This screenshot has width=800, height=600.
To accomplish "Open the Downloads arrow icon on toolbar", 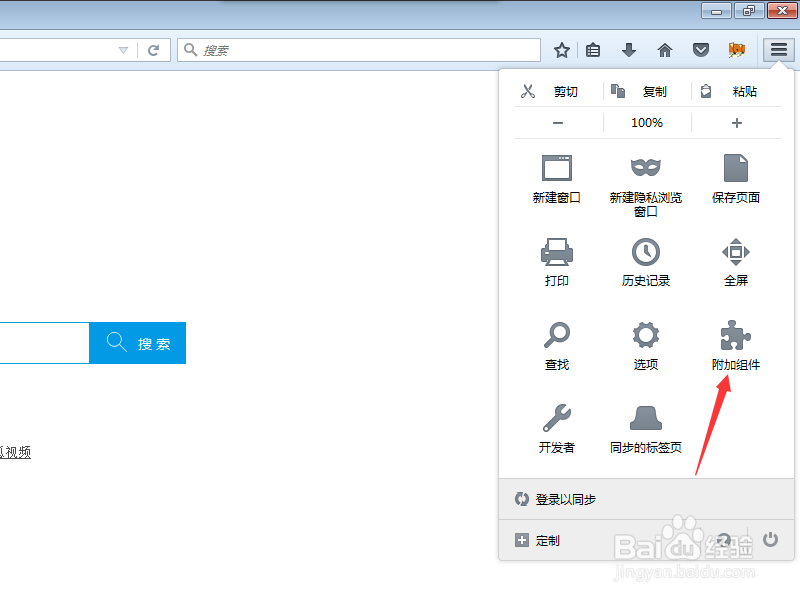I will [x=629, y=49].
